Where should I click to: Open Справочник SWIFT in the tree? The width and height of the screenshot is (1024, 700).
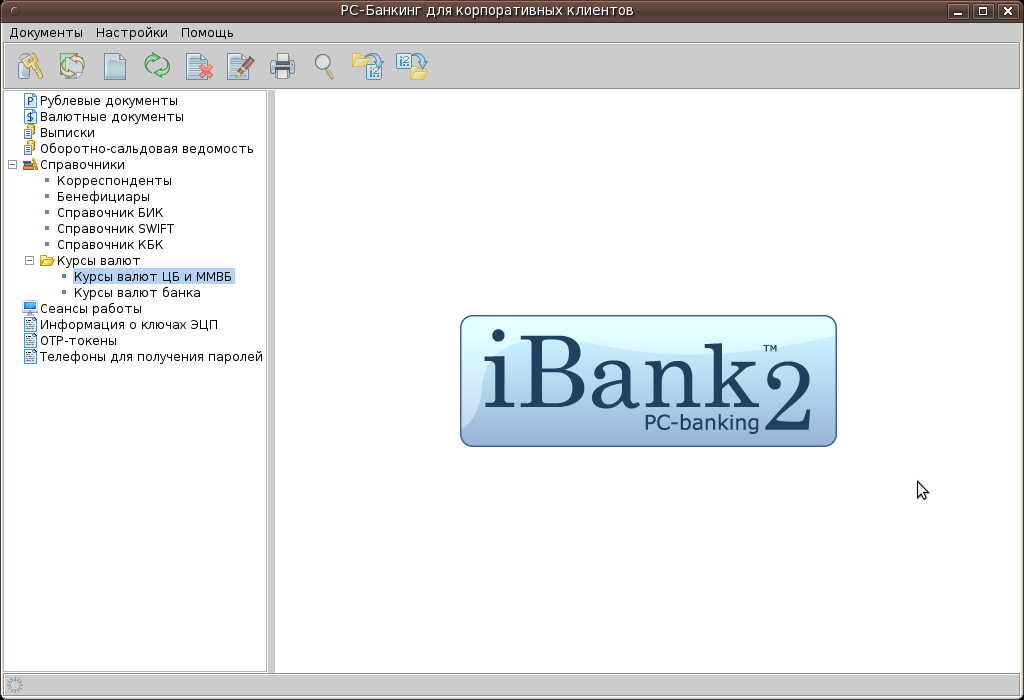pos(115,229)
